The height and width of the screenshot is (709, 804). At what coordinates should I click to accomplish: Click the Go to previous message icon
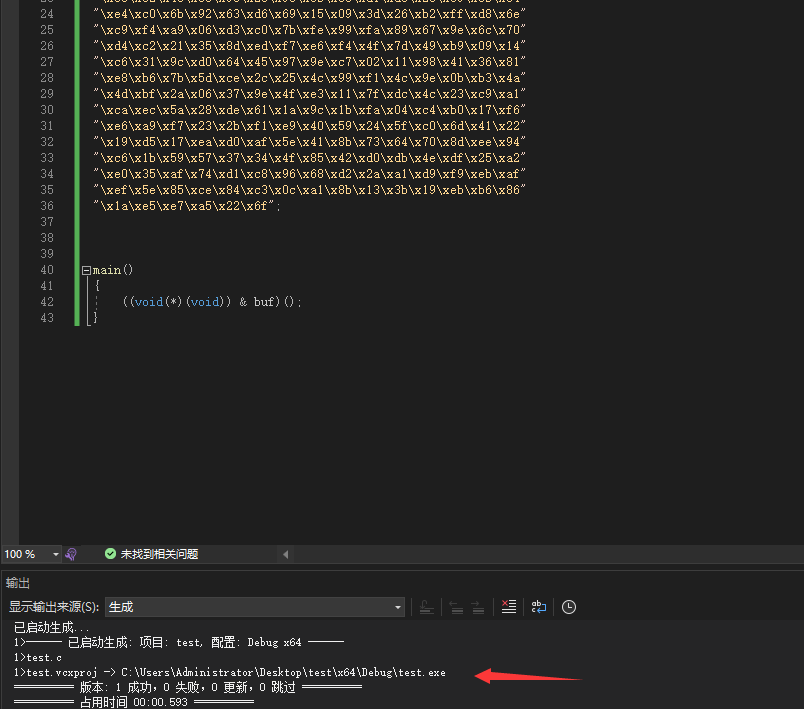tap(456, 607)
